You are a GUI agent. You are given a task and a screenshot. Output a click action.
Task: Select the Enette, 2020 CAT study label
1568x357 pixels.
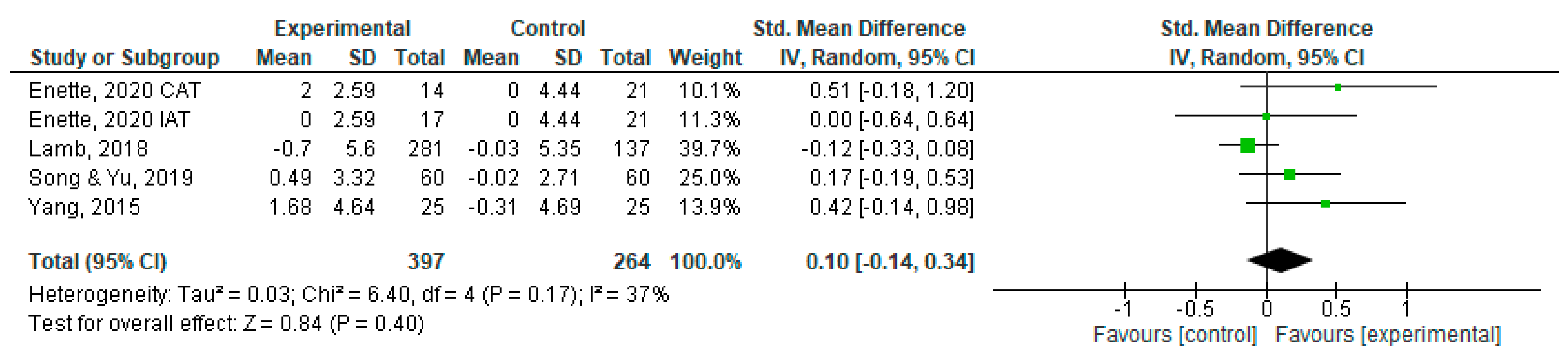(x=114, y=91)
